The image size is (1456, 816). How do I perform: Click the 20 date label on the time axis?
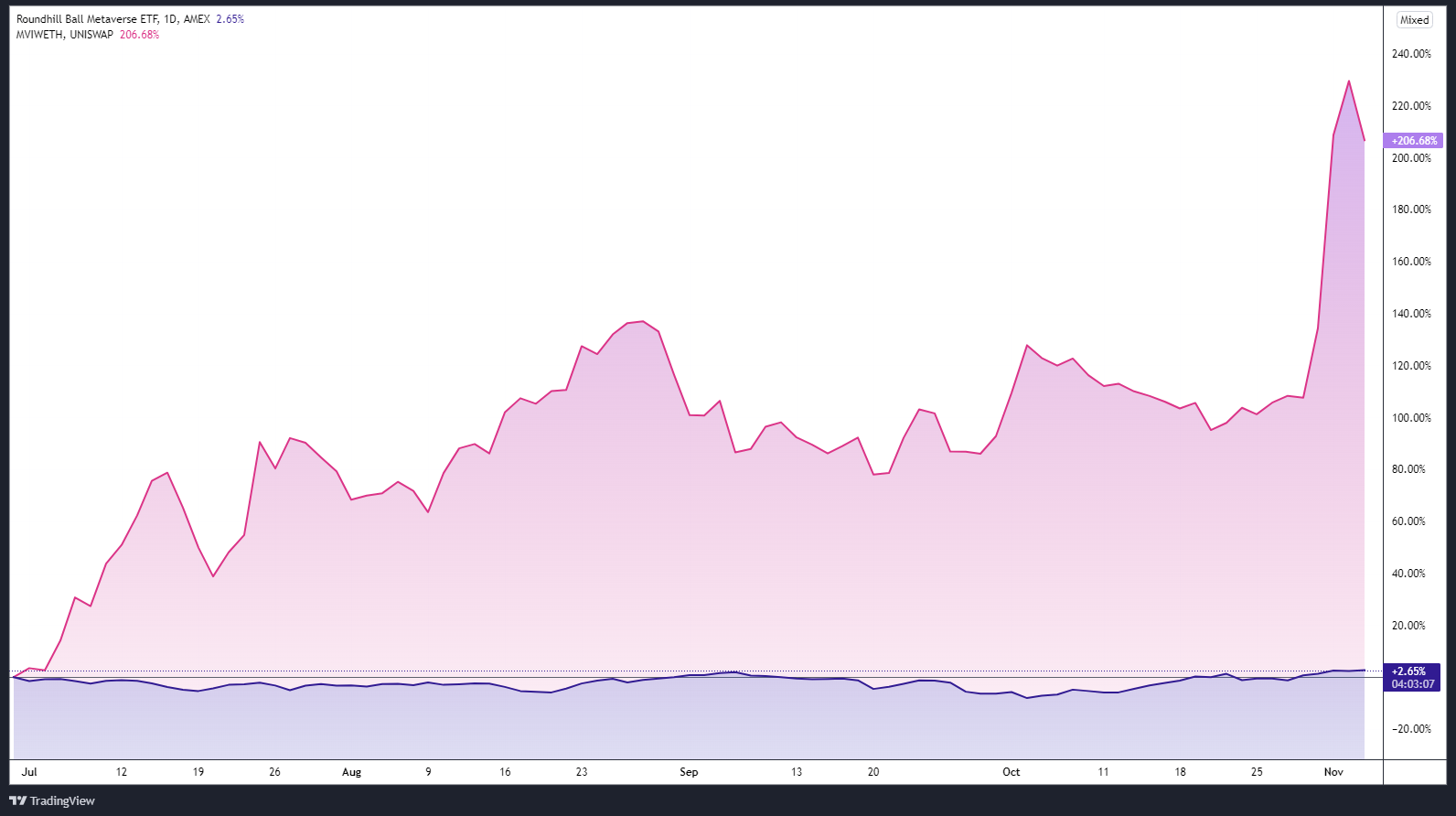tap(873, 772)
